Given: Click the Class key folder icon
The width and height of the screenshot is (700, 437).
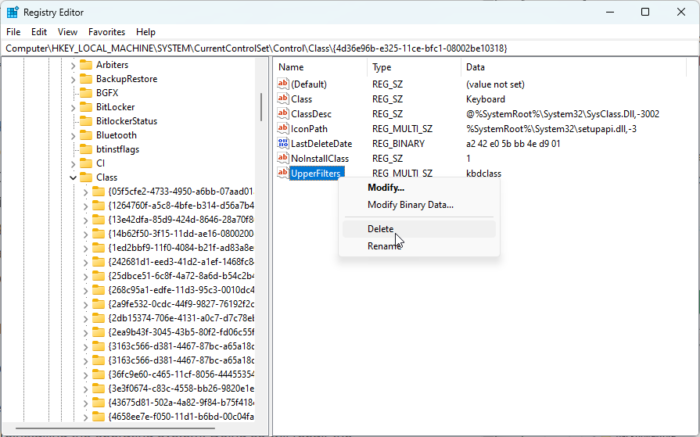Looking at the screenshot, I should coord(86,177).
